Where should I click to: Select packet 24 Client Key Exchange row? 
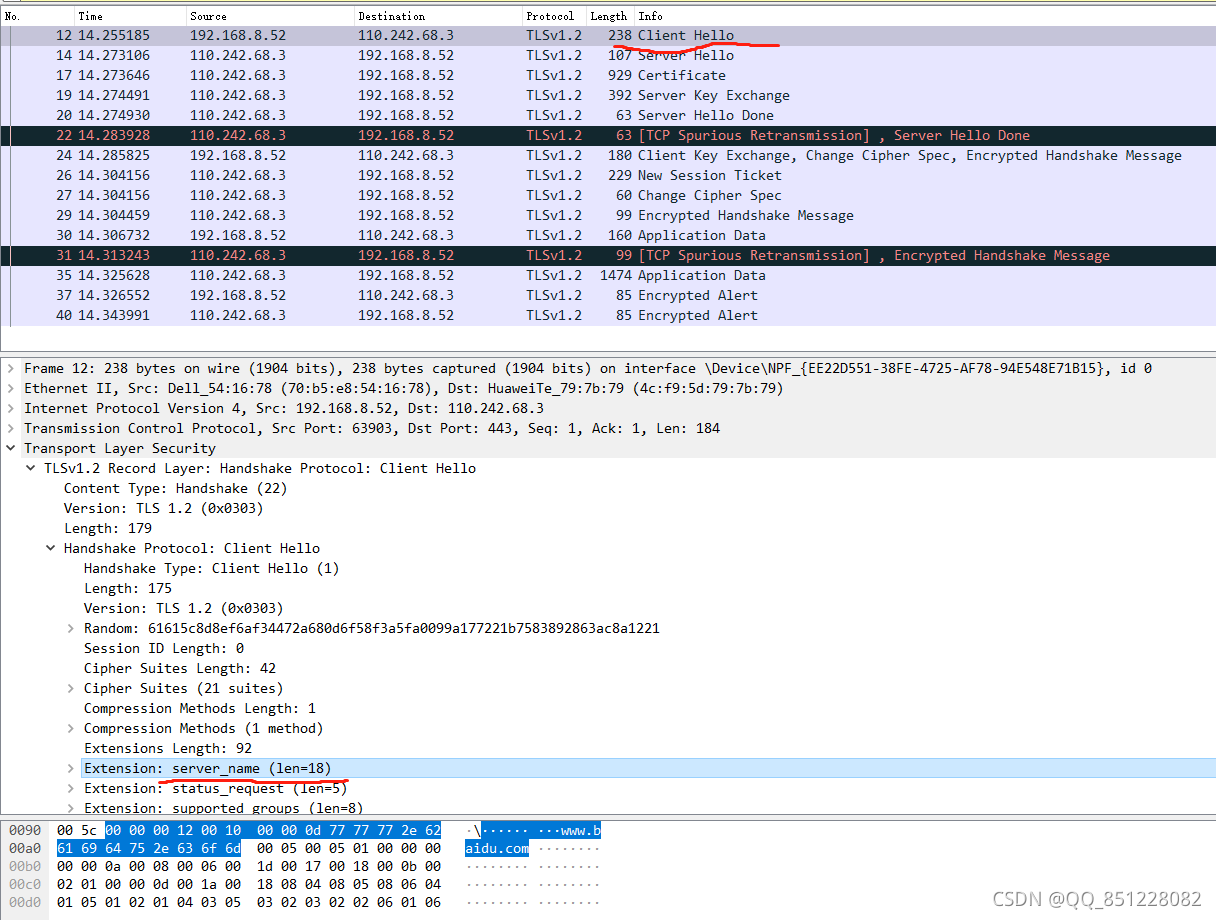608,155
